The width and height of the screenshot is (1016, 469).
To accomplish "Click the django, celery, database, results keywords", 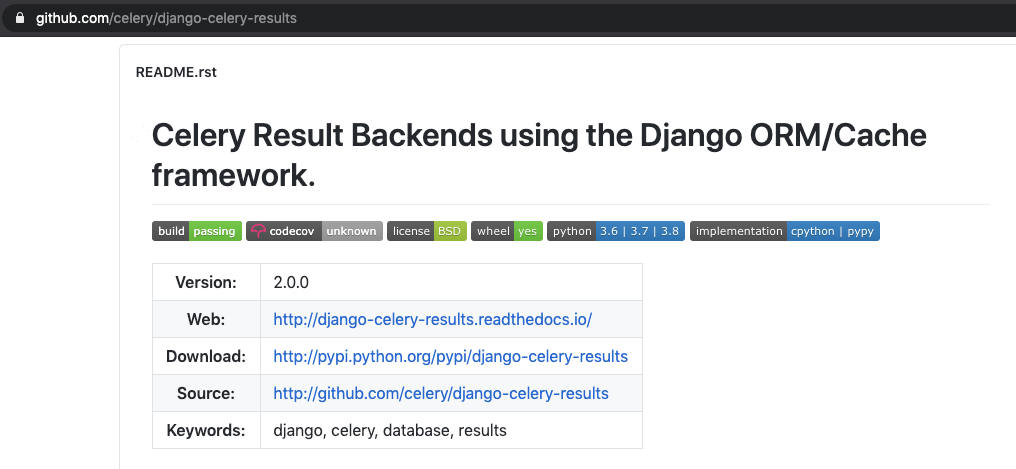I will pyautogui.click(x=390, y=430).
